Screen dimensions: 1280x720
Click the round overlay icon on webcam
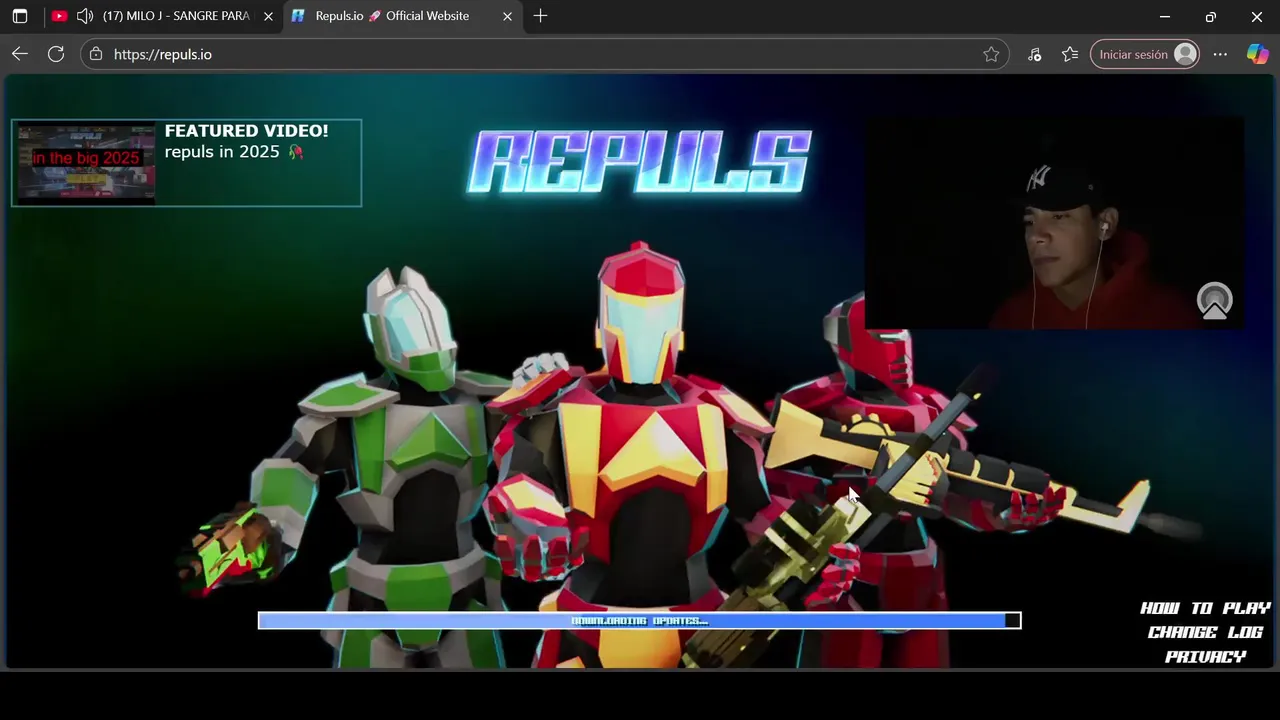coord(1215,301)
